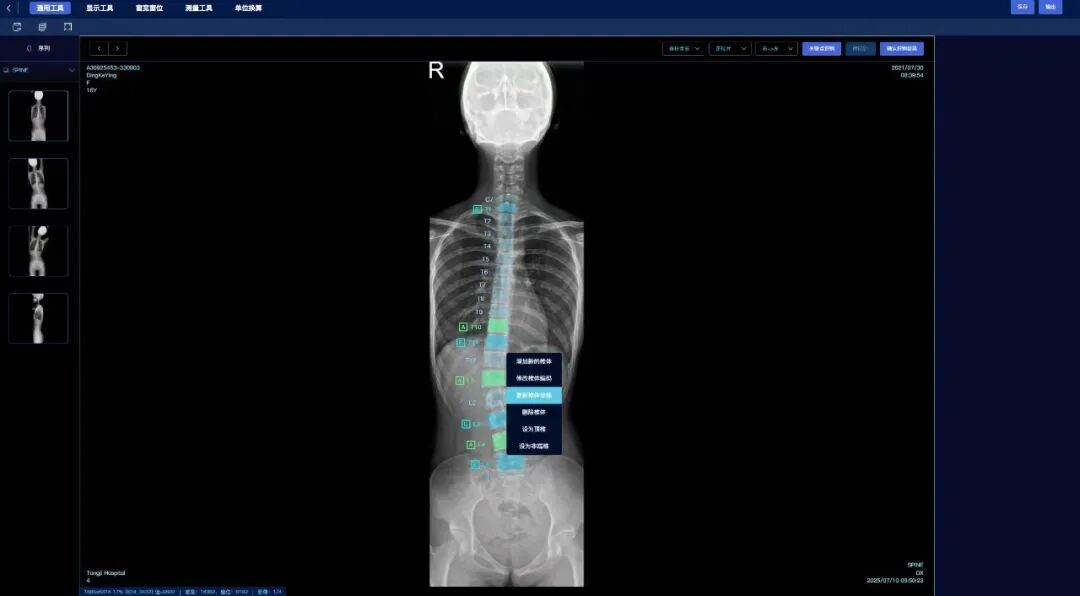The width and height of the screenshot is (1080, 596).
Task: Select the boxed marker beside T11
Action: pyautogui.click(x=461, y=342)
